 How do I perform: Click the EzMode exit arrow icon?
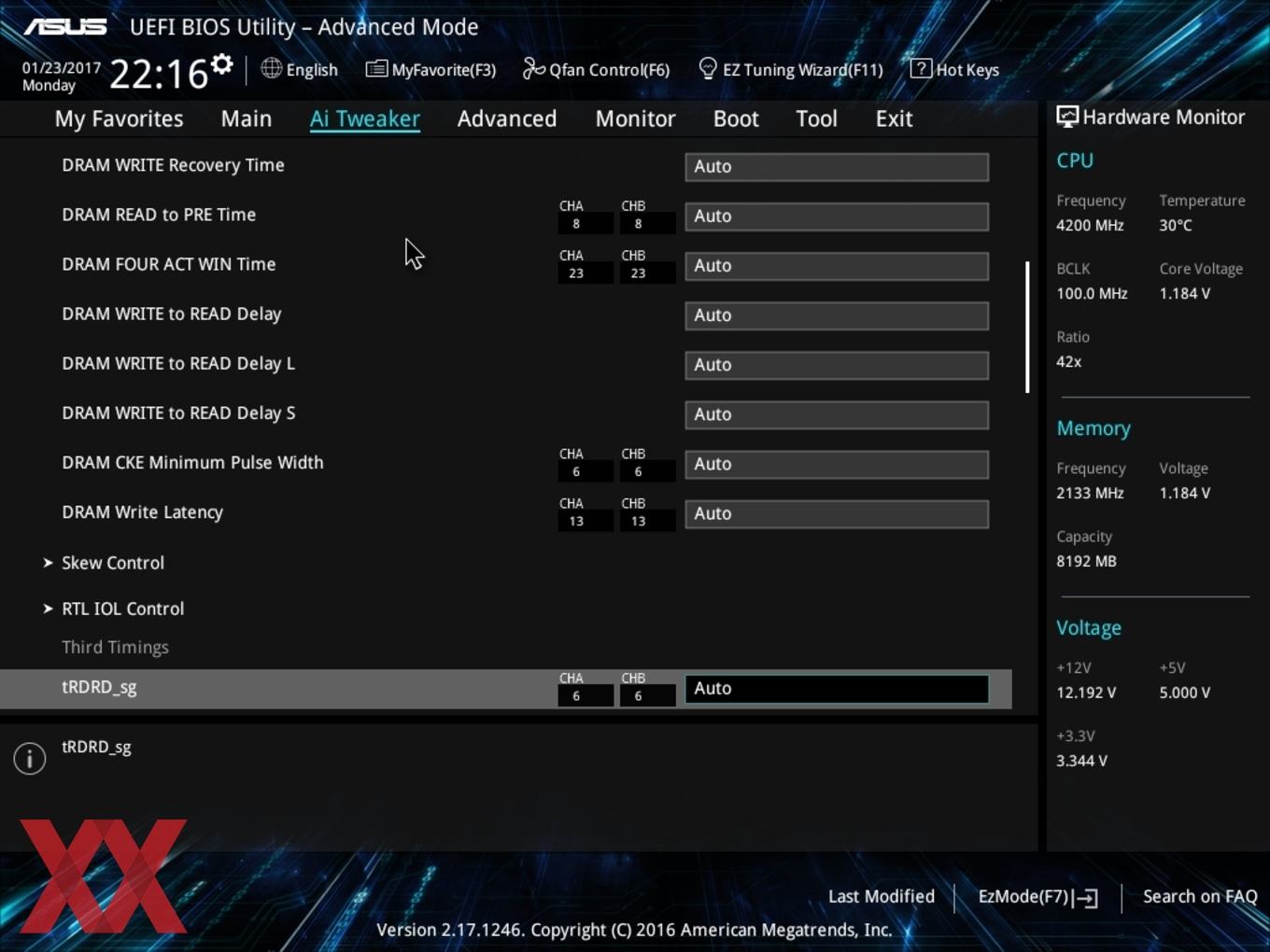pyautogui.click(x=1086, y=898)
